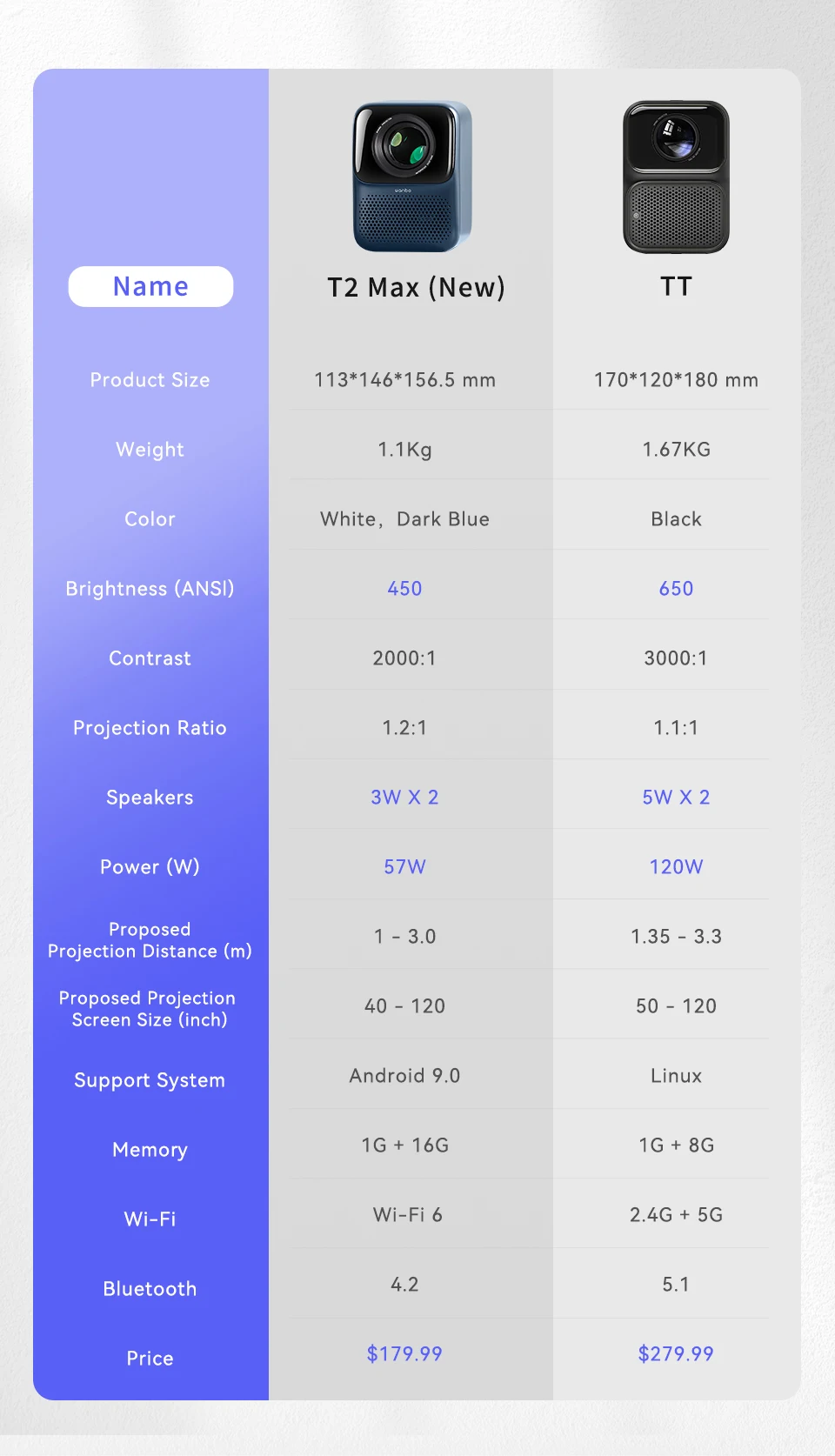Click the Price row label
Viewport: 835px width, 1456px height.
150,1359
